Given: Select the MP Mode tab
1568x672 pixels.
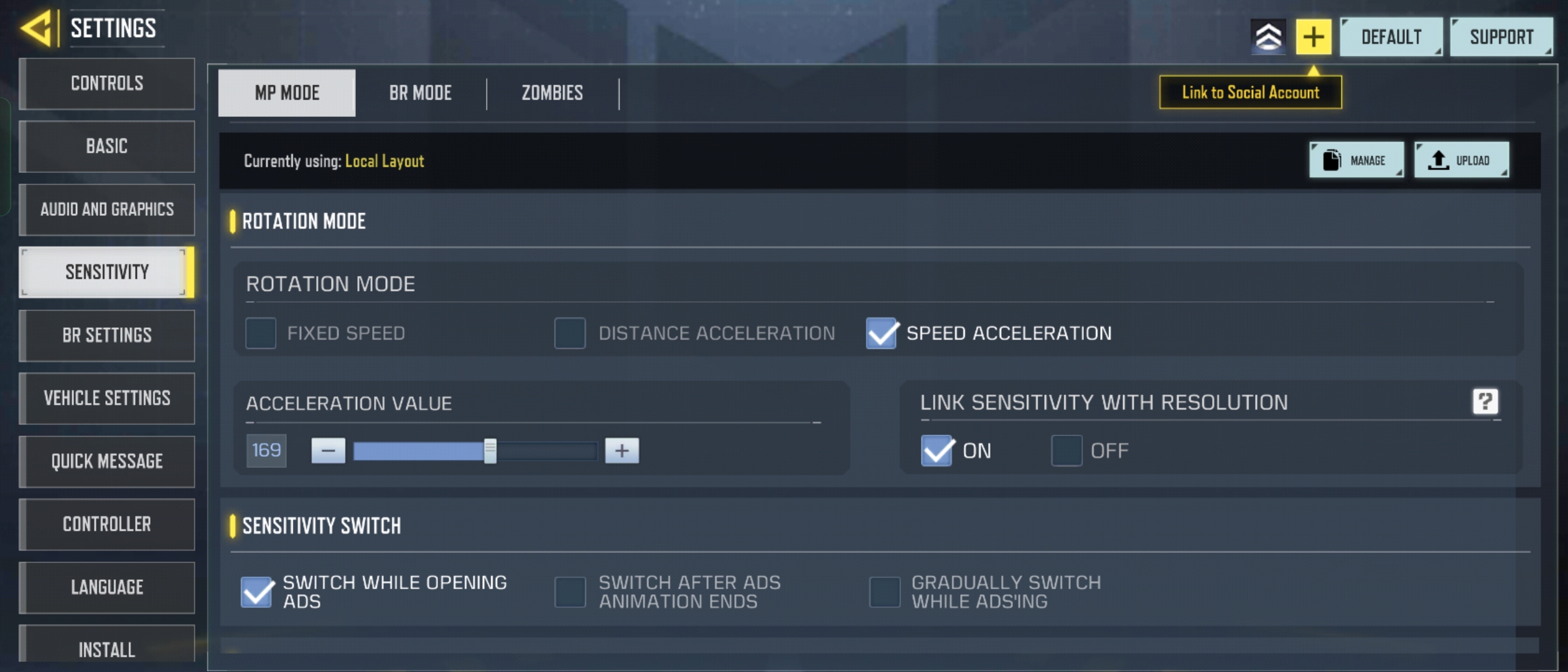Looking at the screenshot, I should tap(287, 93).
